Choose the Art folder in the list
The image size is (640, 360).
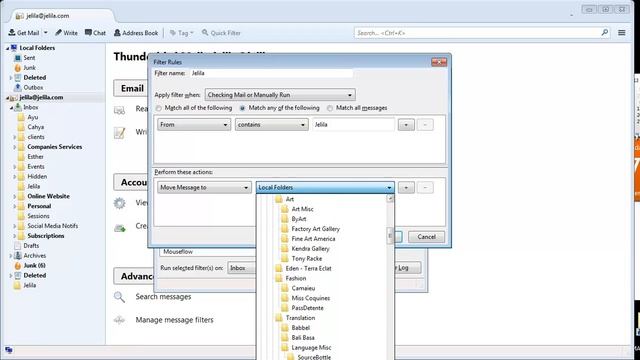tap(289, 199)
